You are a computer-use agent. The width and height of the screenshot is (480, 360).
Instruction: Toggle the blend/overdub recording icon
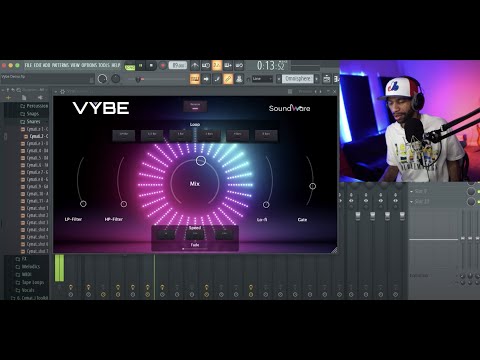coord(228,65)
